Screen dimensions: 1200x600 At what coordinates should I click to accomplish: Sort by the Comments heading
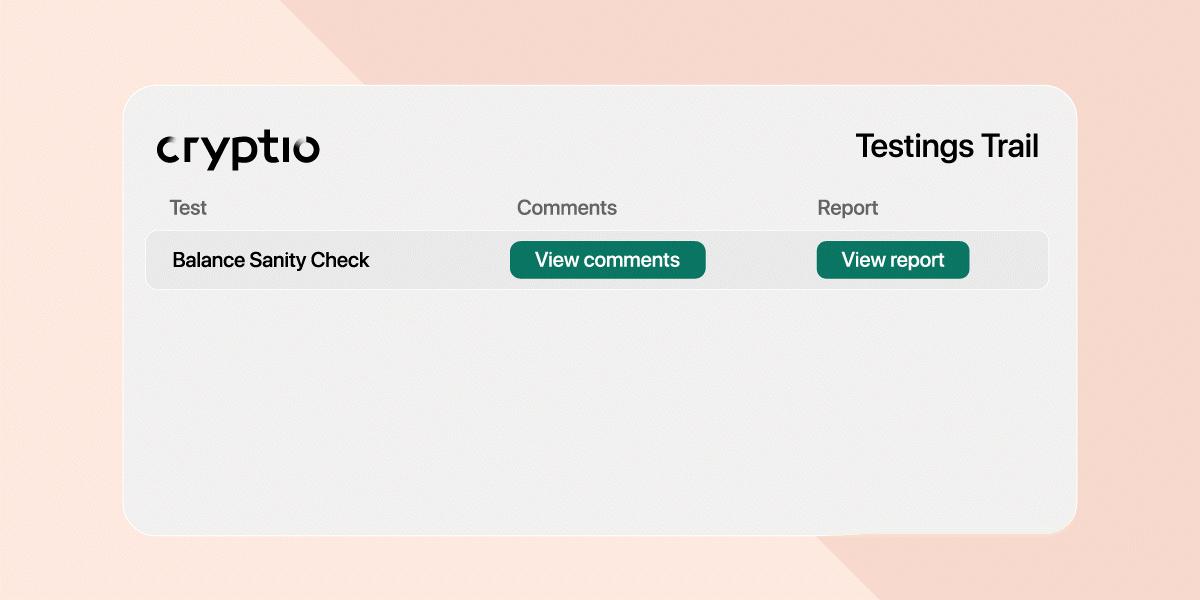tap(567, 208)
